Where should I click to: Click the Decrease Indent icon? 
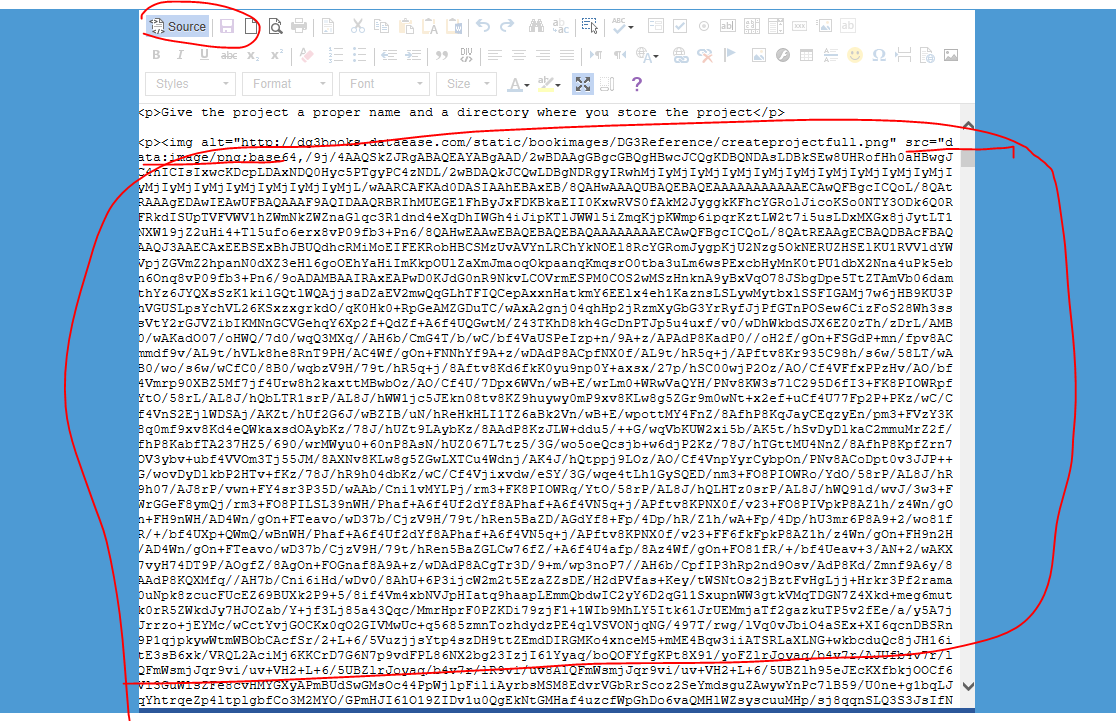(x=389, y=55)
